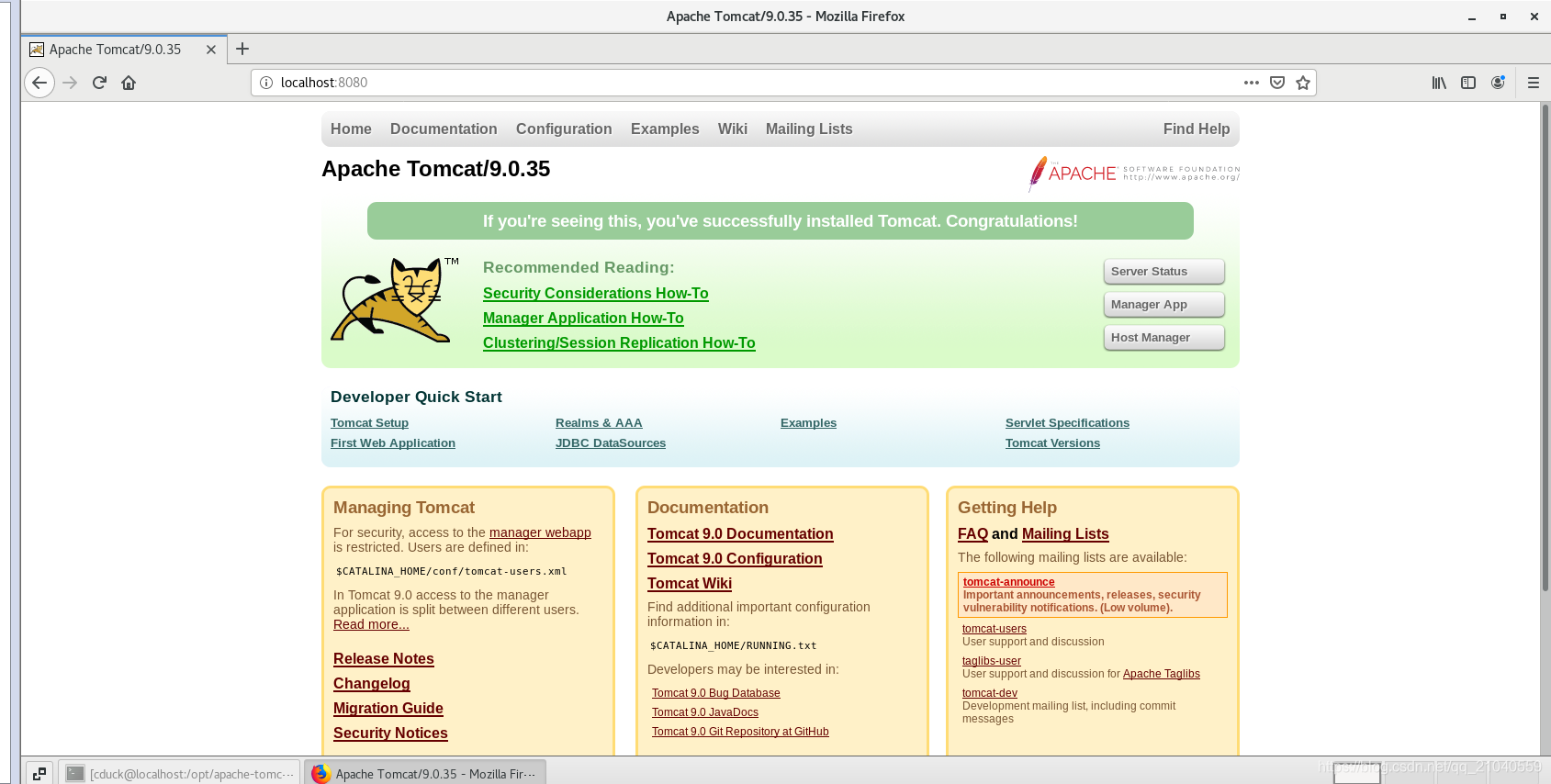This screenshot has height=784, width=1551.
Task: Open the Firefox hamburger menu
Action: coord(1533,83)
